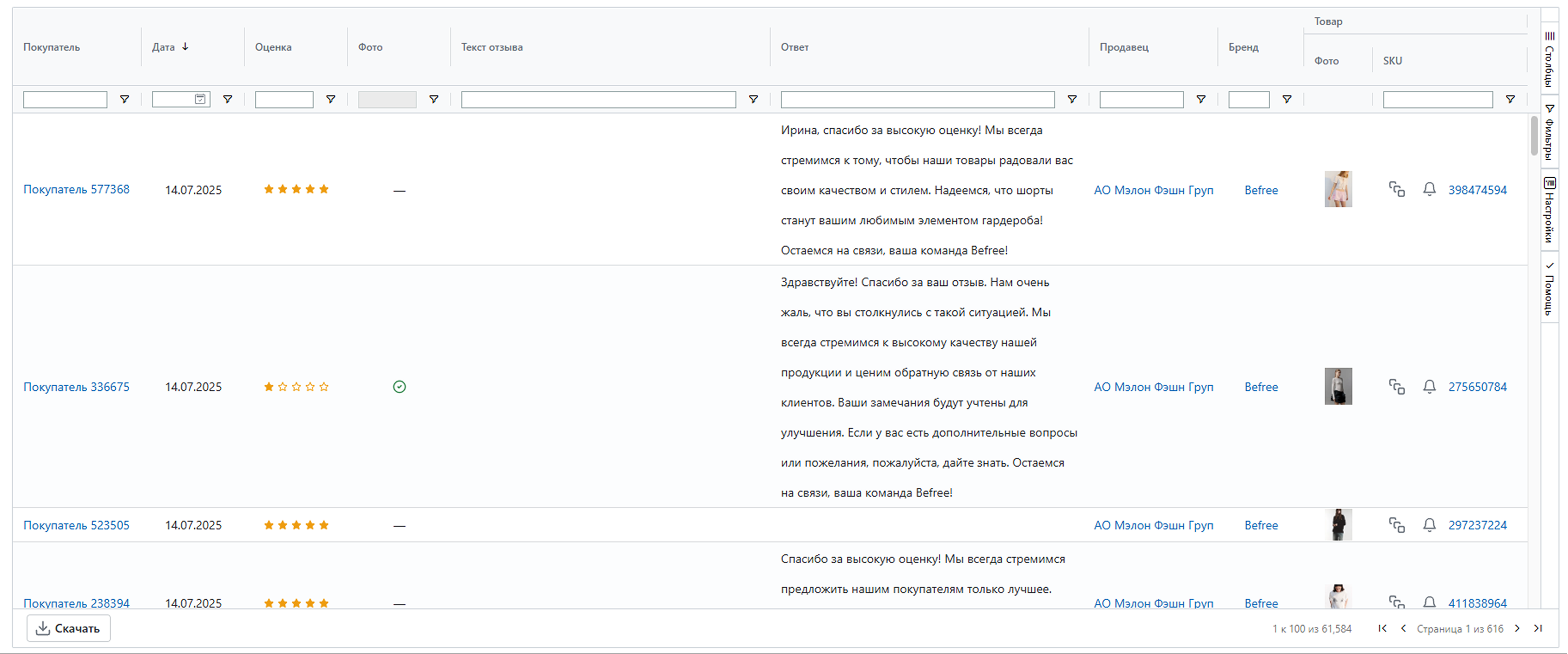The height and width of the screenshot is (654, 1568).
Task: Click SKU column header
Action: pyautogui.click(x=1393, y=61)
